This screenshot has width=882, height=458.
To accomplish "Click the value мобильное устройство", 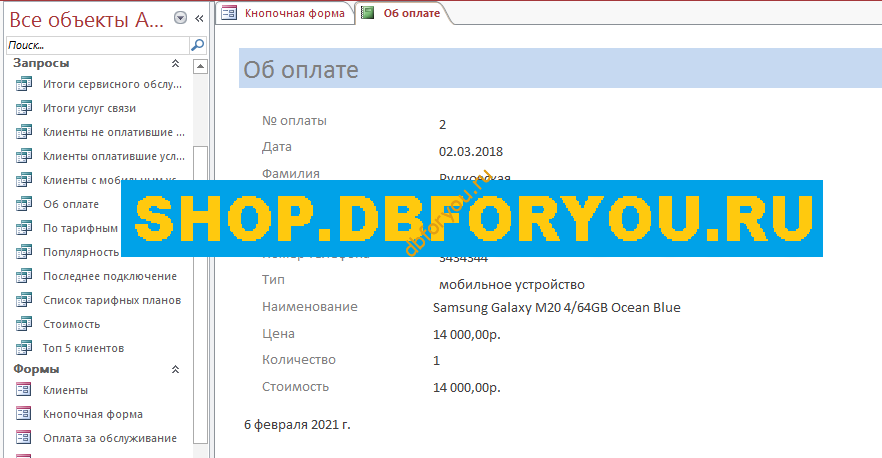I will 512,285.
